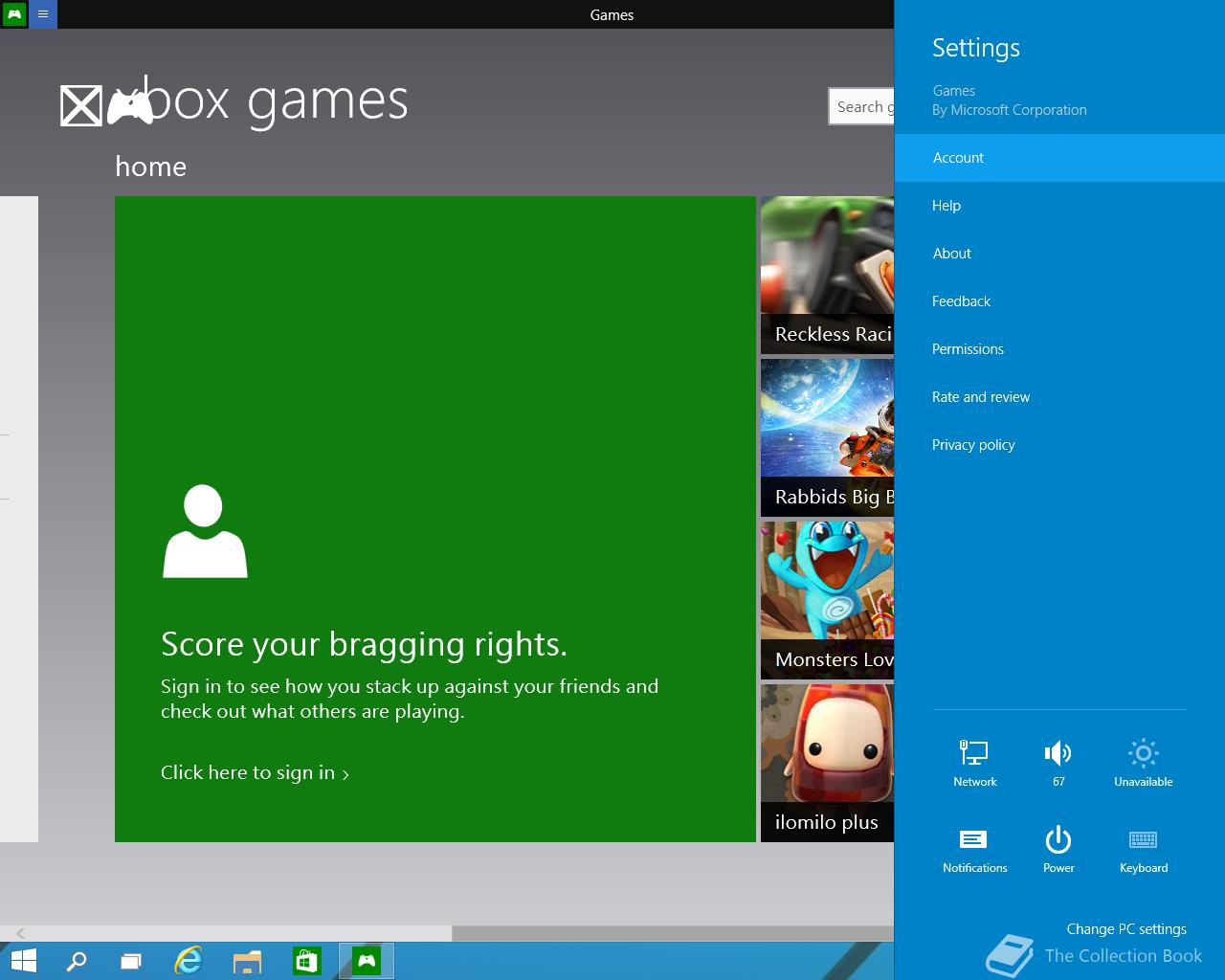Launch Internet Explorer from taskbar
Image resolution: width=1225 pixels, height=980 pixels.
189,961
